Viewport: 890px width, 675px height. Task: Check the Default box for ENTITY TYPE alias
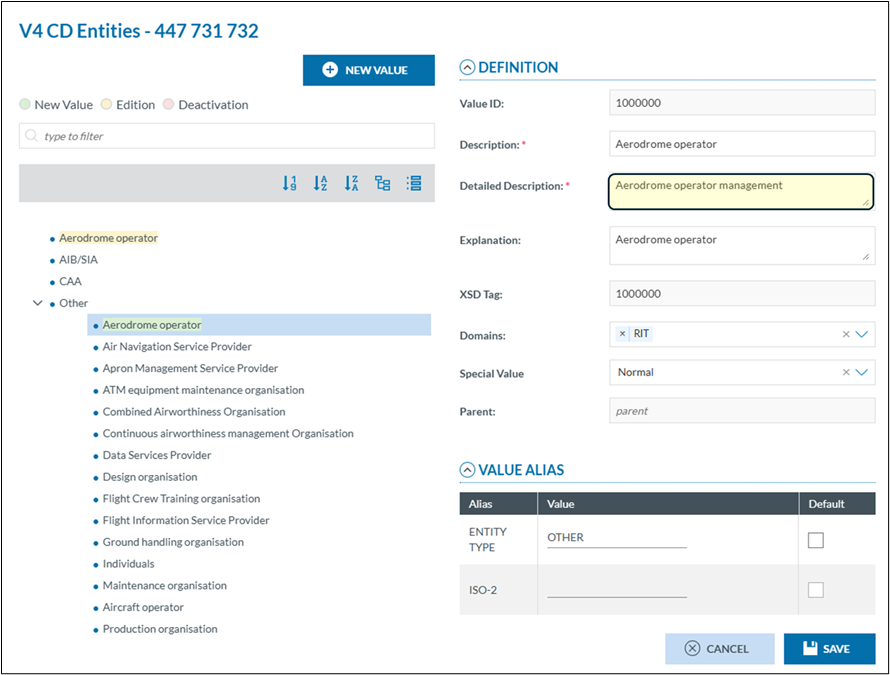click(x=816, y=540)
